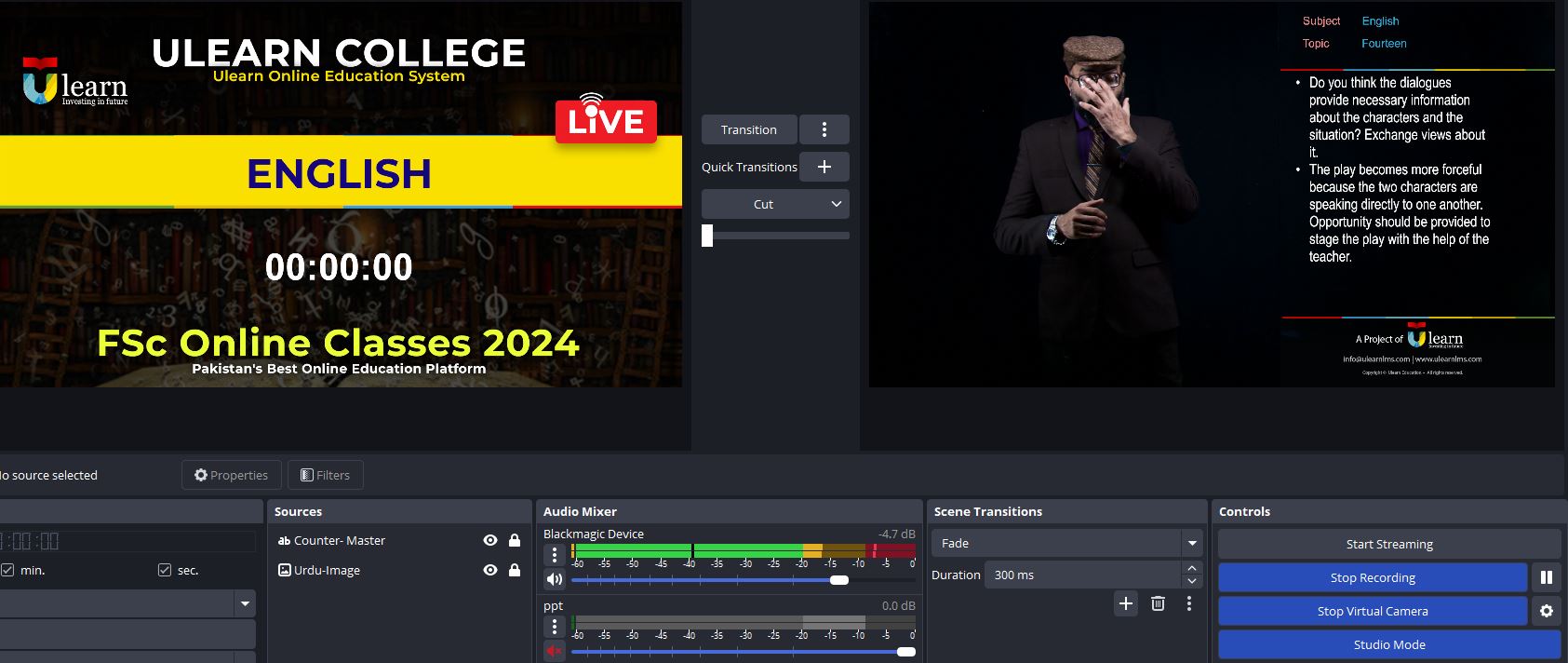Click the Sources panel title
Screen dimensions: 1568x663
tap(298, 511)
